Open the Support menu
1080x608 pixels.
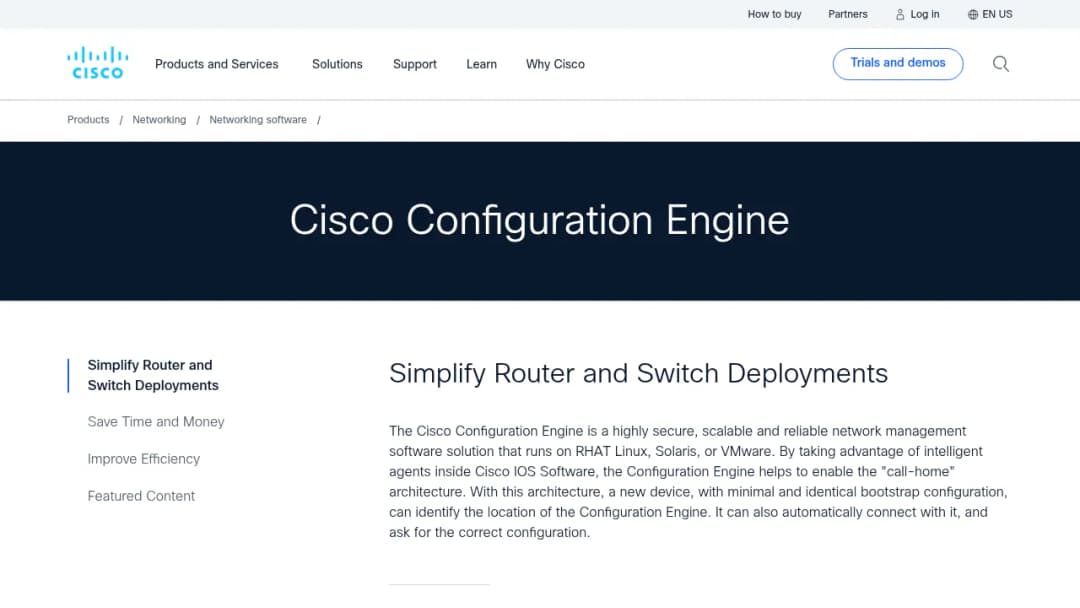point(415,64)
